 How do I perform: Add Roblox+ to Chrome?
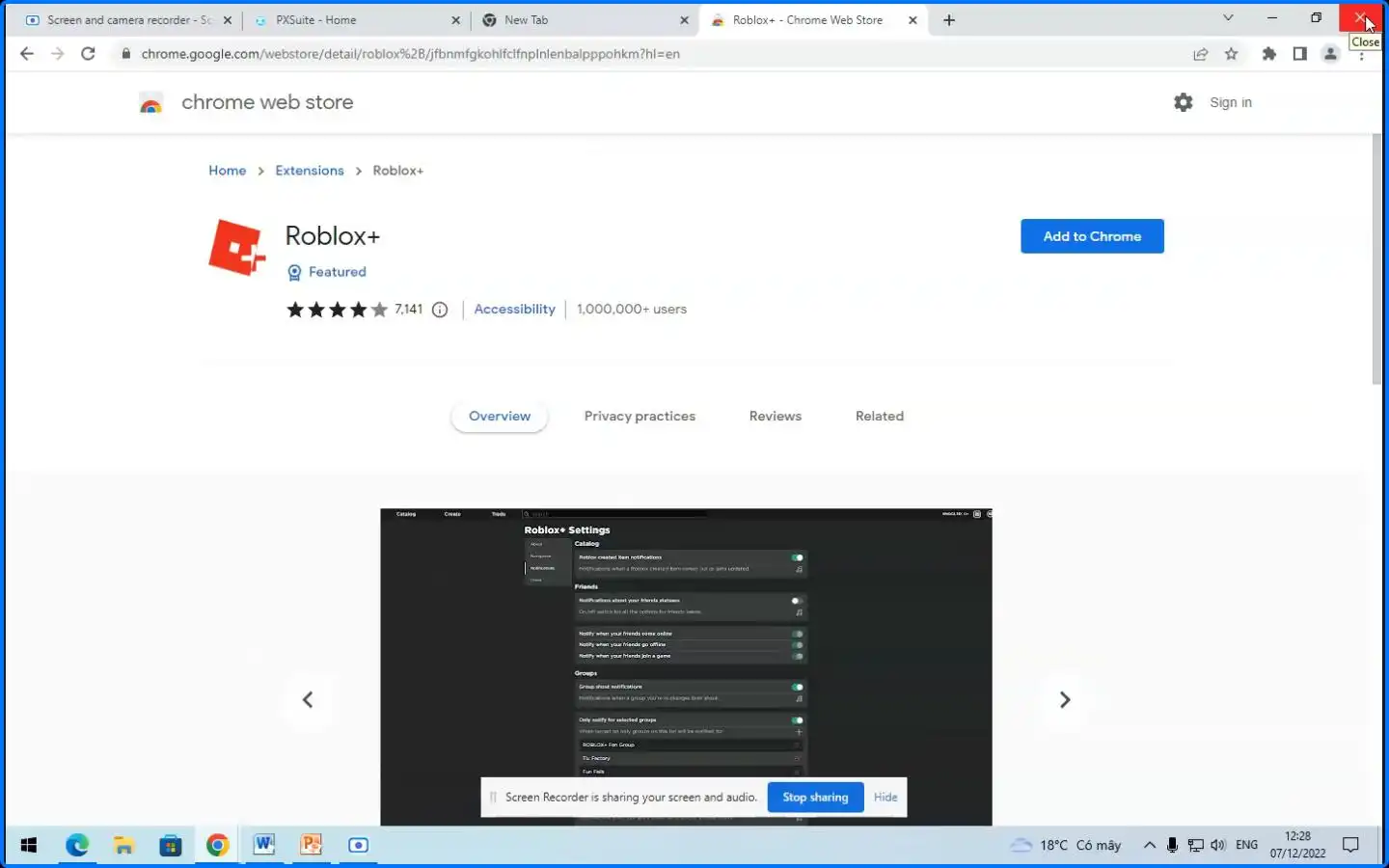tap(1092, 236)
